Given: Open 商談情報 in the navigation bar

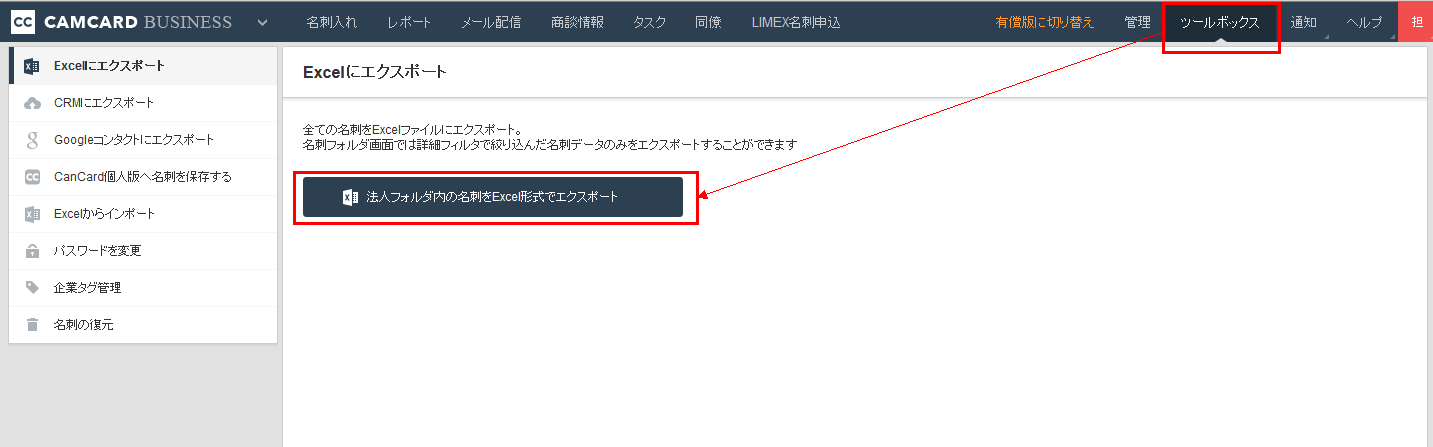Looking at the screenshot, I should coord(577,22).
